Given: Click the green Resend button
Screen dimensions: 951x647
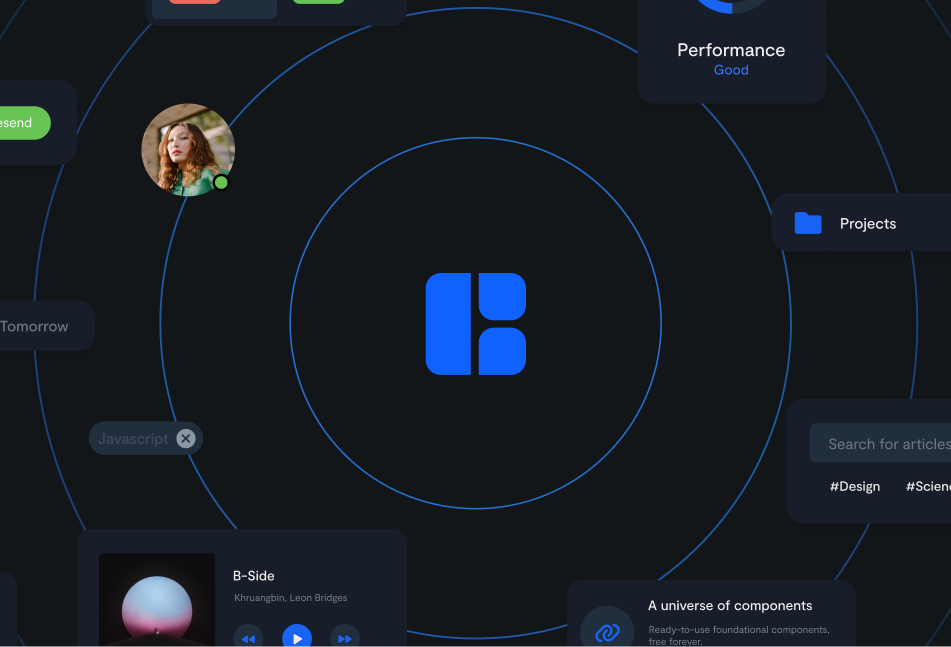Looking at the screenshot, I should (23, 123).
